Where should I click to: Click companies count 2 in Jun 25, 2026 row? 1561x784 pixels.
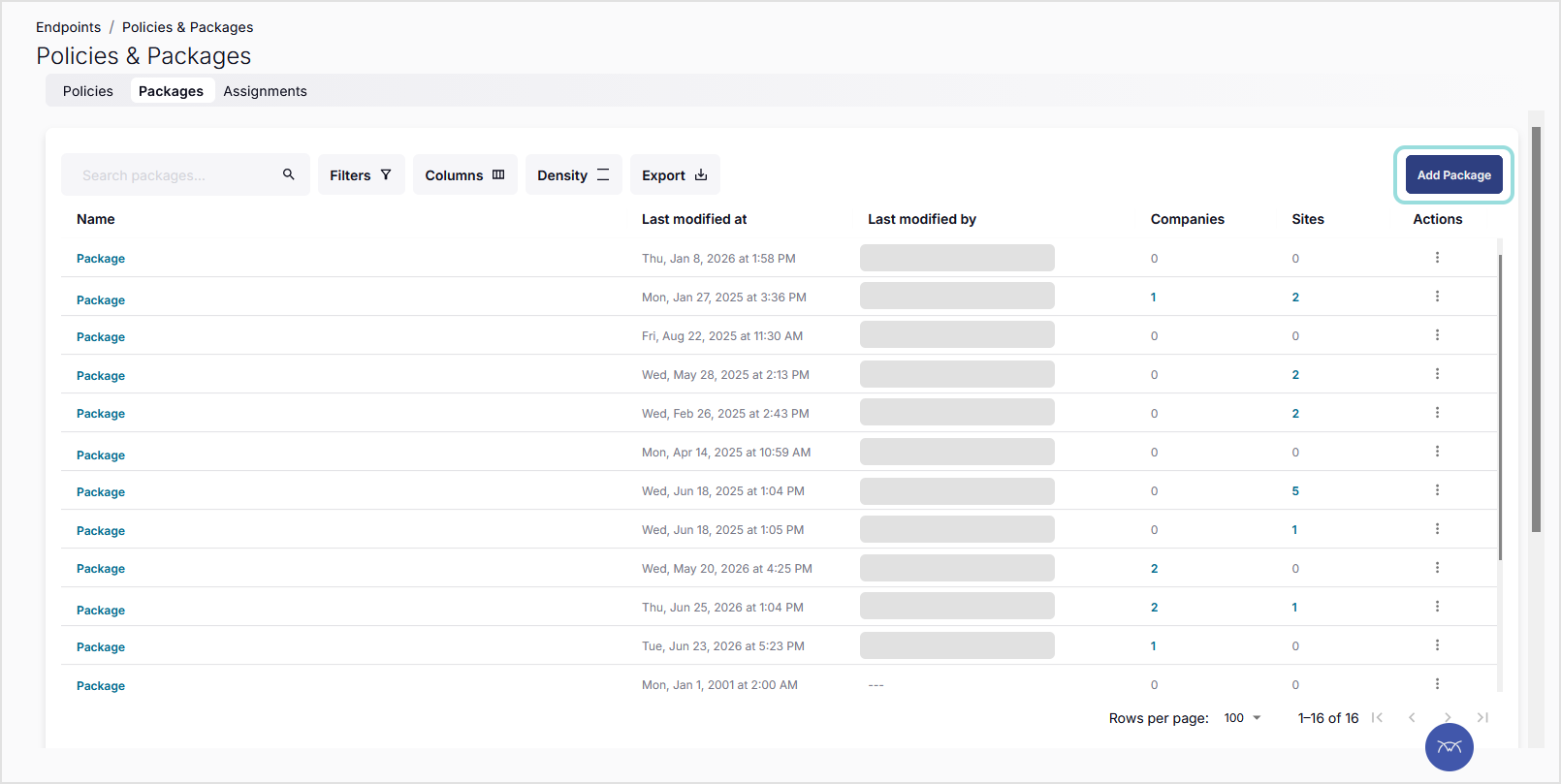[x=1154, y=608]
